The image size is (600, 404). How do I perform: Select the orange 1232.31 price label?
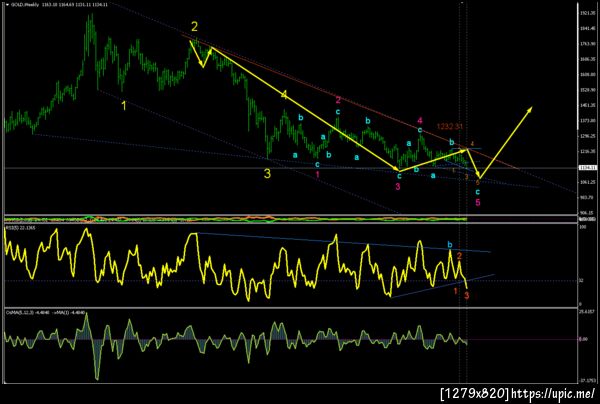click(452, 126)
